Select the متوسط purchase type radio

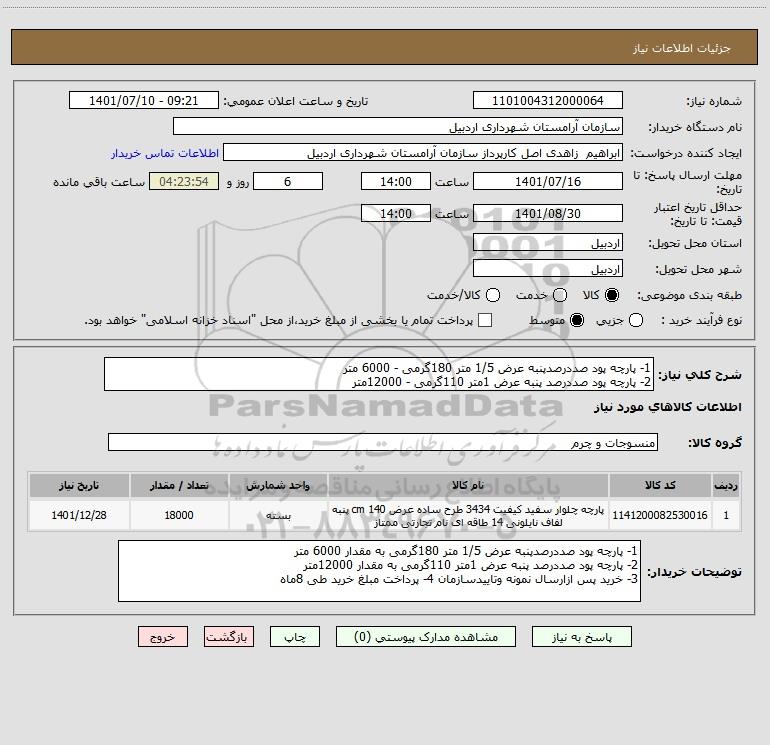coord(577,320)
